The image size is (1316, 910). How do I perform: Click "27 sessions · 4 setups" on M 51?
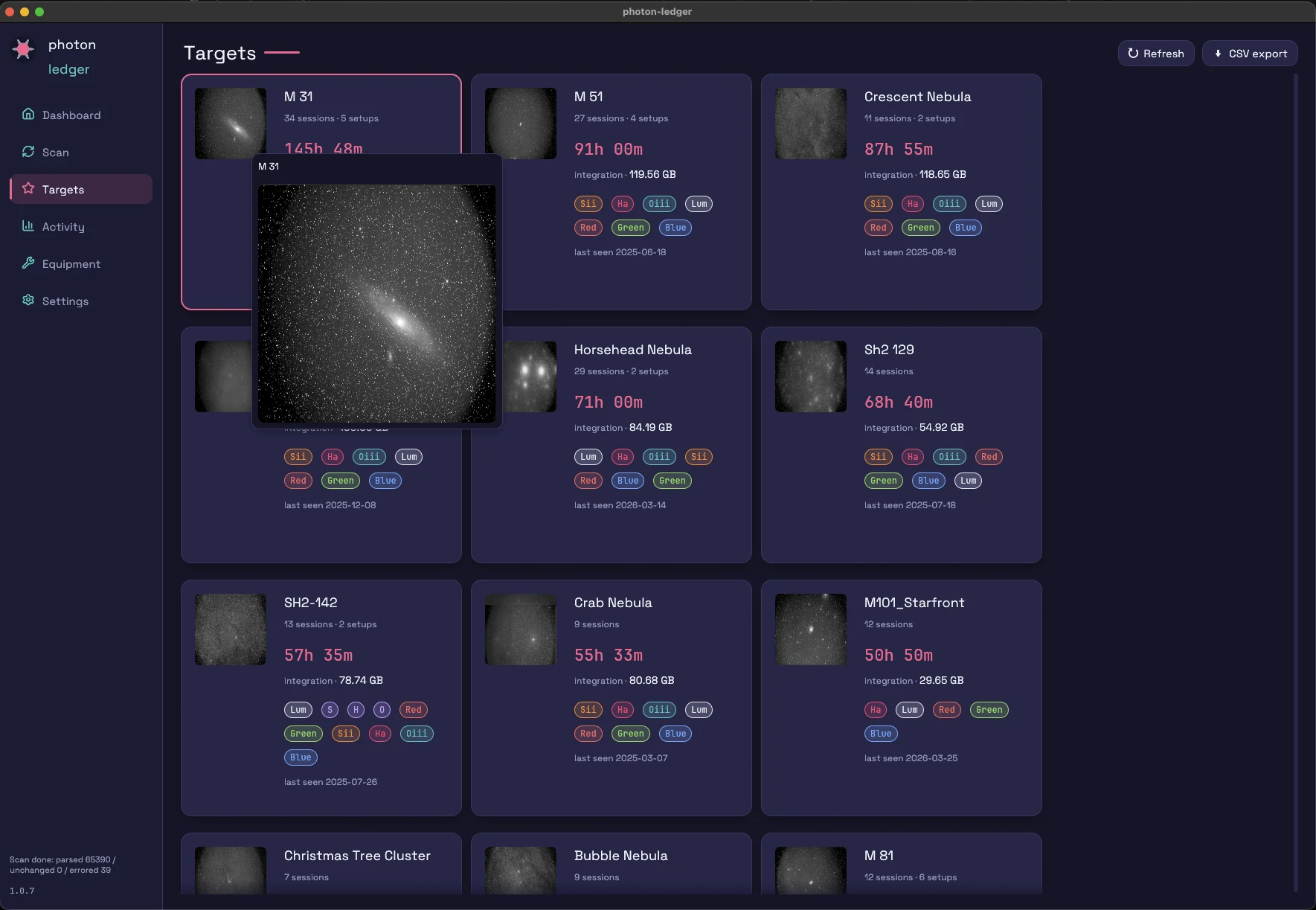(621, 118)
